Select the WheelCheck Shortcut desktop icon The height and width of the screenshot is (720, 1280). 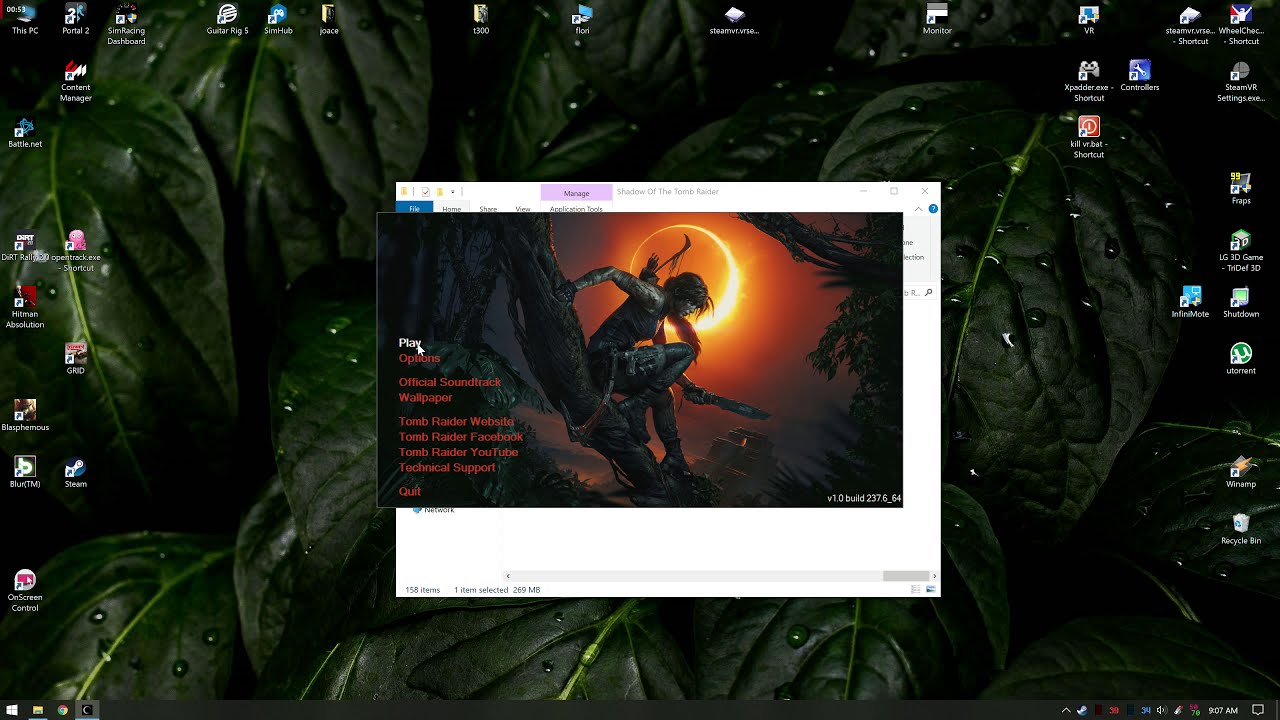click(x=1241, y=25)
